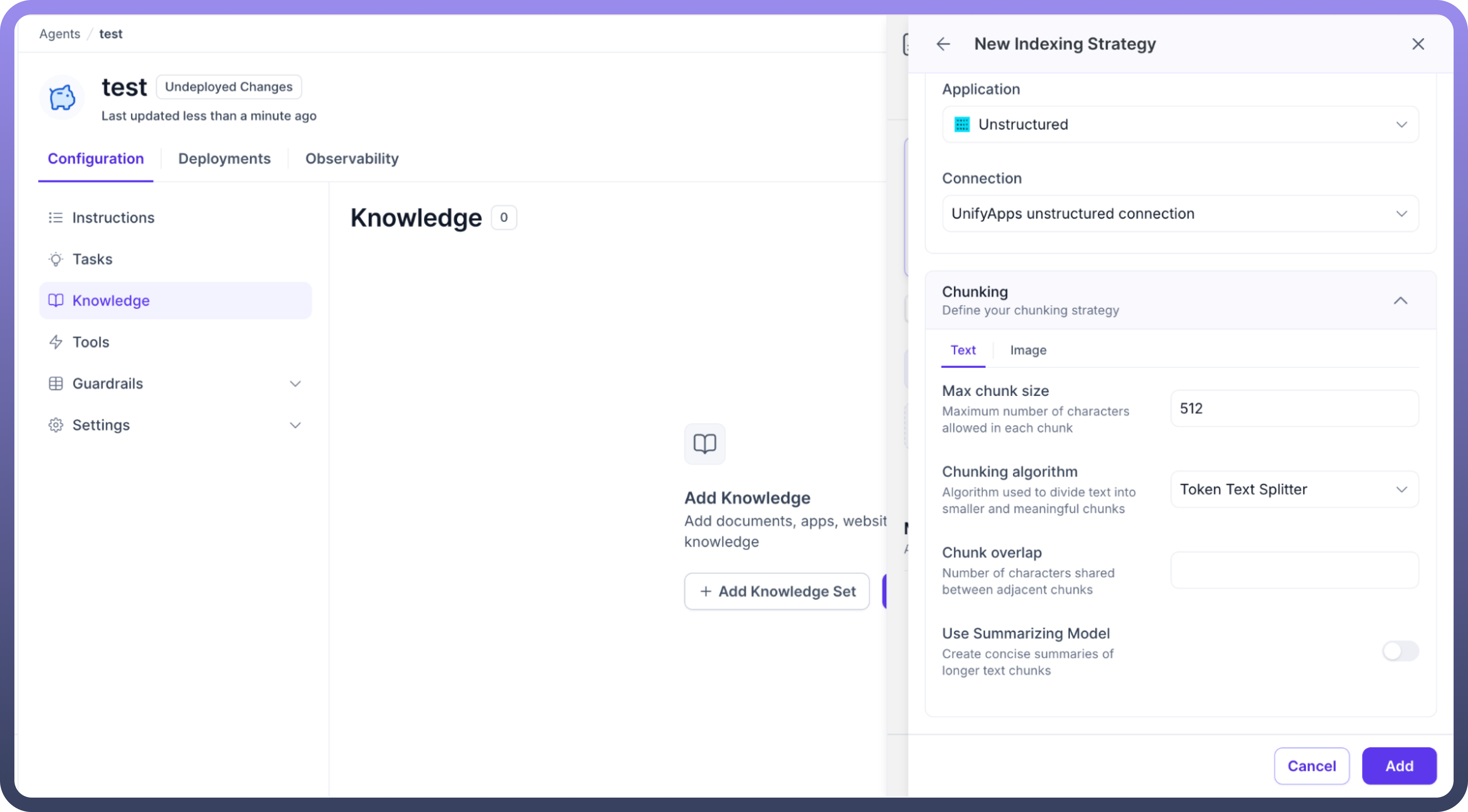Close the New Indexing Strategy panel
The image size is (1468, 812).
1418,44
